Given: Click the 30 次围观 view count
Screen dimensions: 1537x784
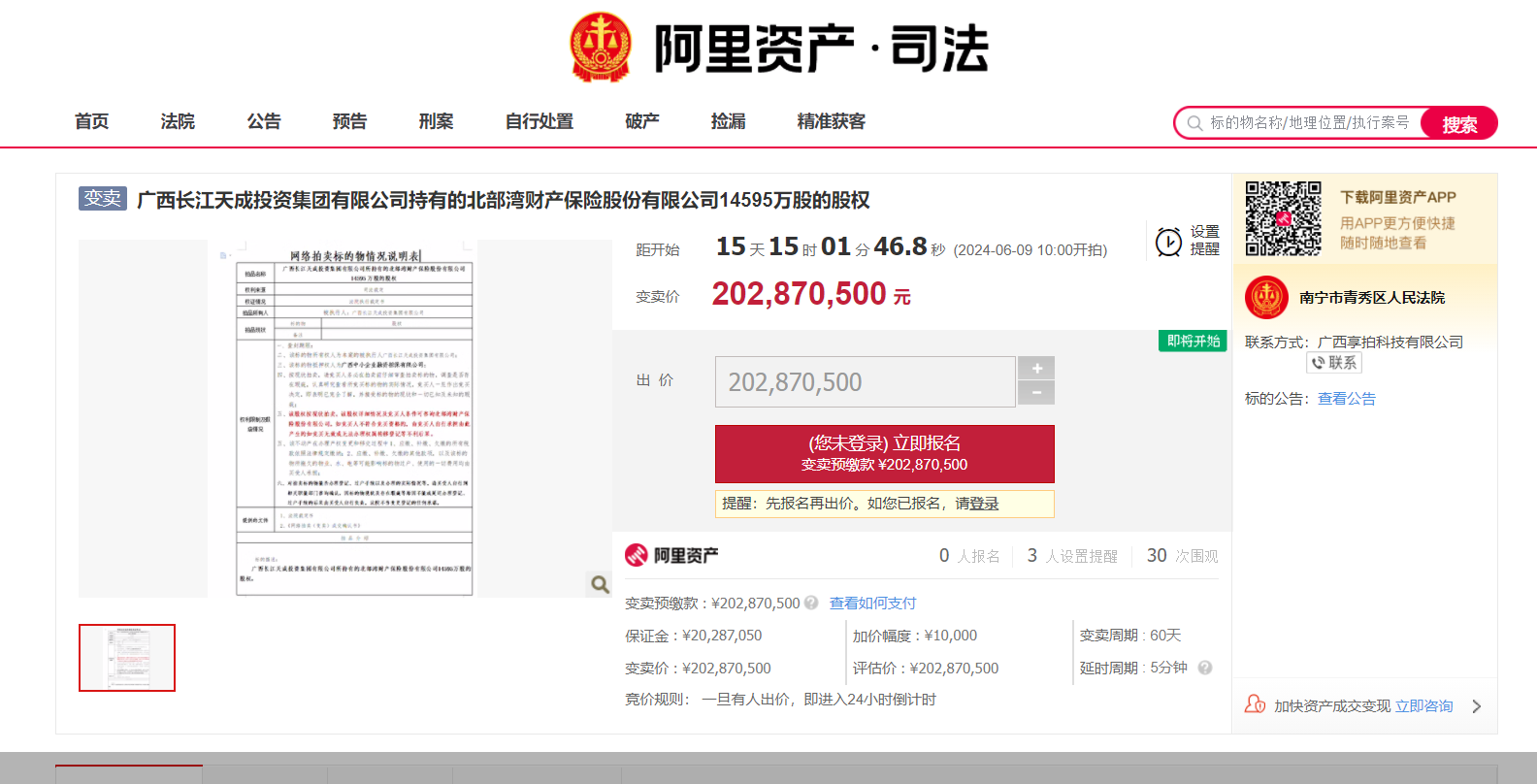Looking at the screenshot, I should pyautogui.click(x=1183, y=556).
